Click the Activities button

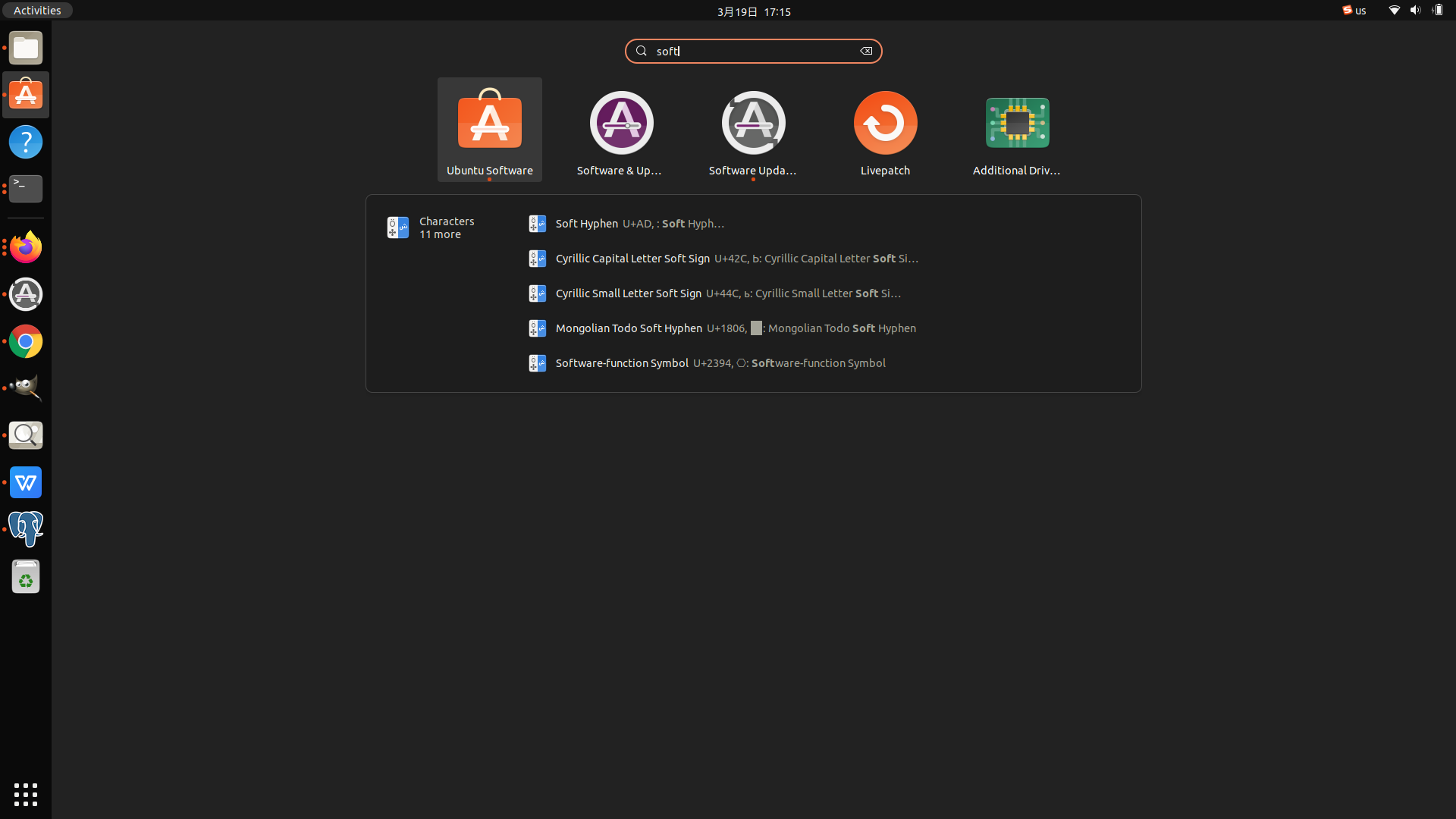[37, 11]
